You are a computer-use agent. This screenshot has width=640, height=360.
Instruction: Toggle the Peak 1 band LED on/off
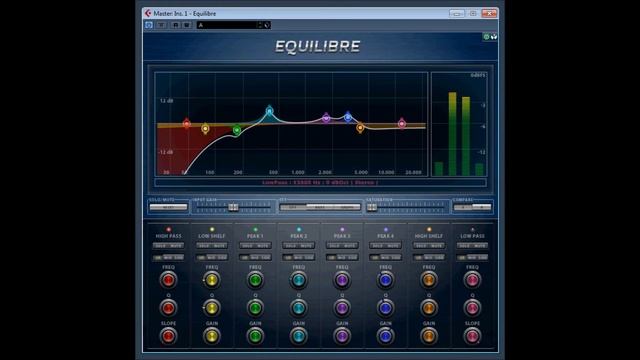click(255, 229)
